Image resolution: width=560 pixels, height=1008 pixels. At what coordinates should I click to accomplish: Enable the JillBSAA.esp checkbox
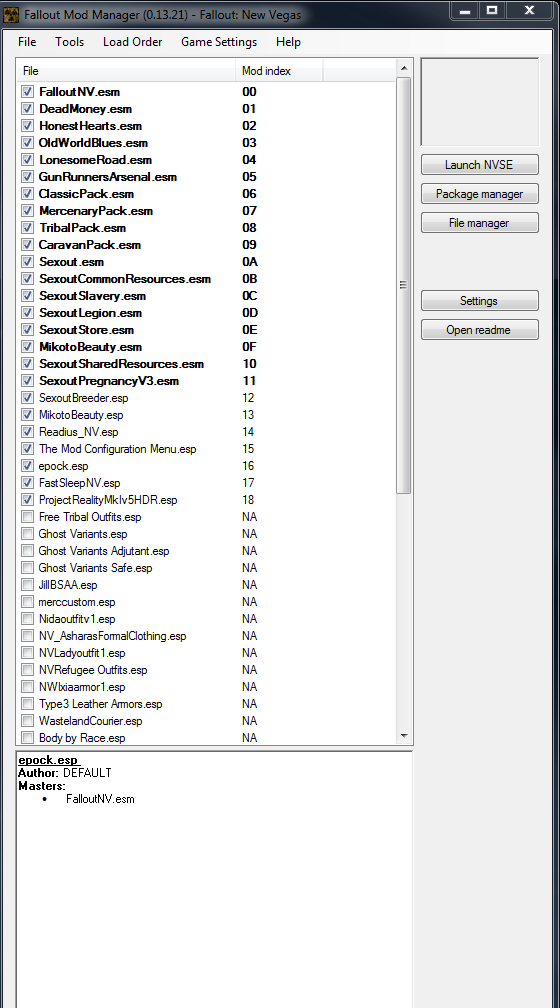28,584
